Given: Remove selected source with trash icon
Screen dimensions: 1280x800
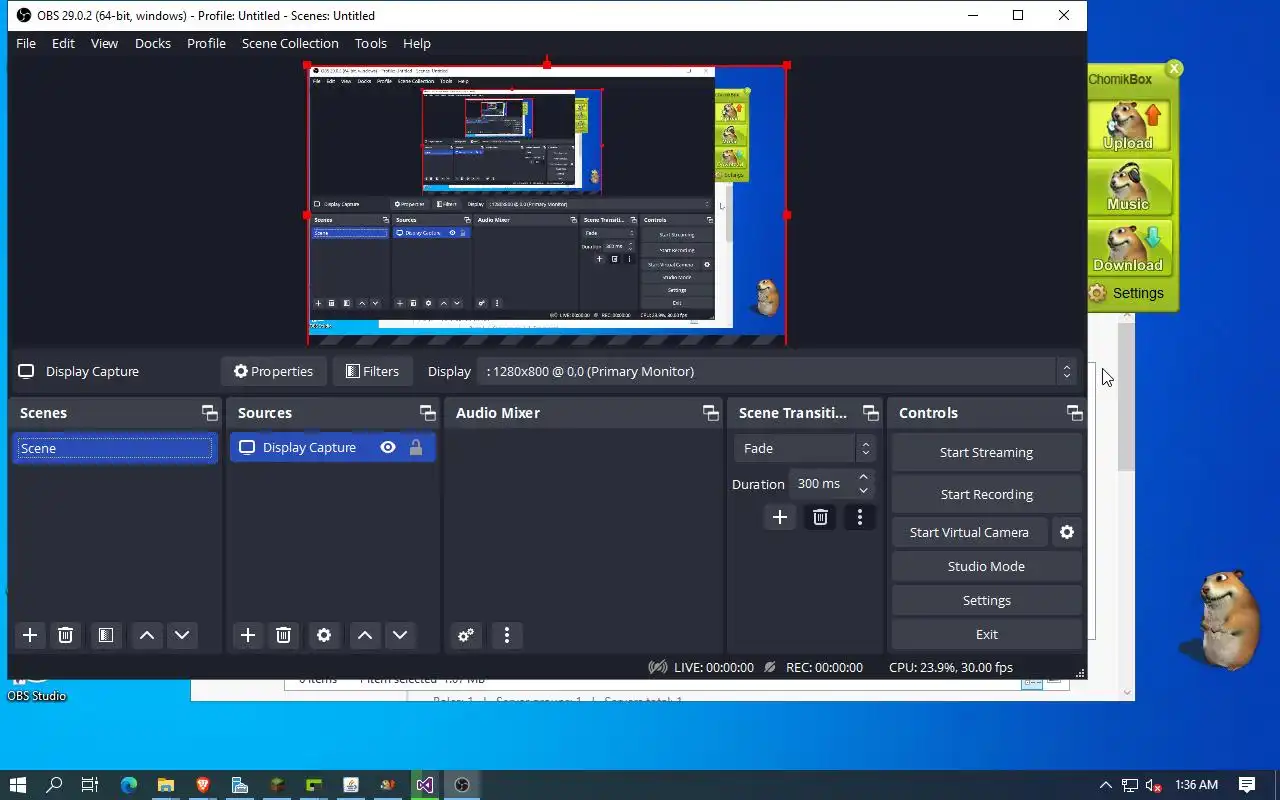Looking at the screenshot, I should (283, 635).
